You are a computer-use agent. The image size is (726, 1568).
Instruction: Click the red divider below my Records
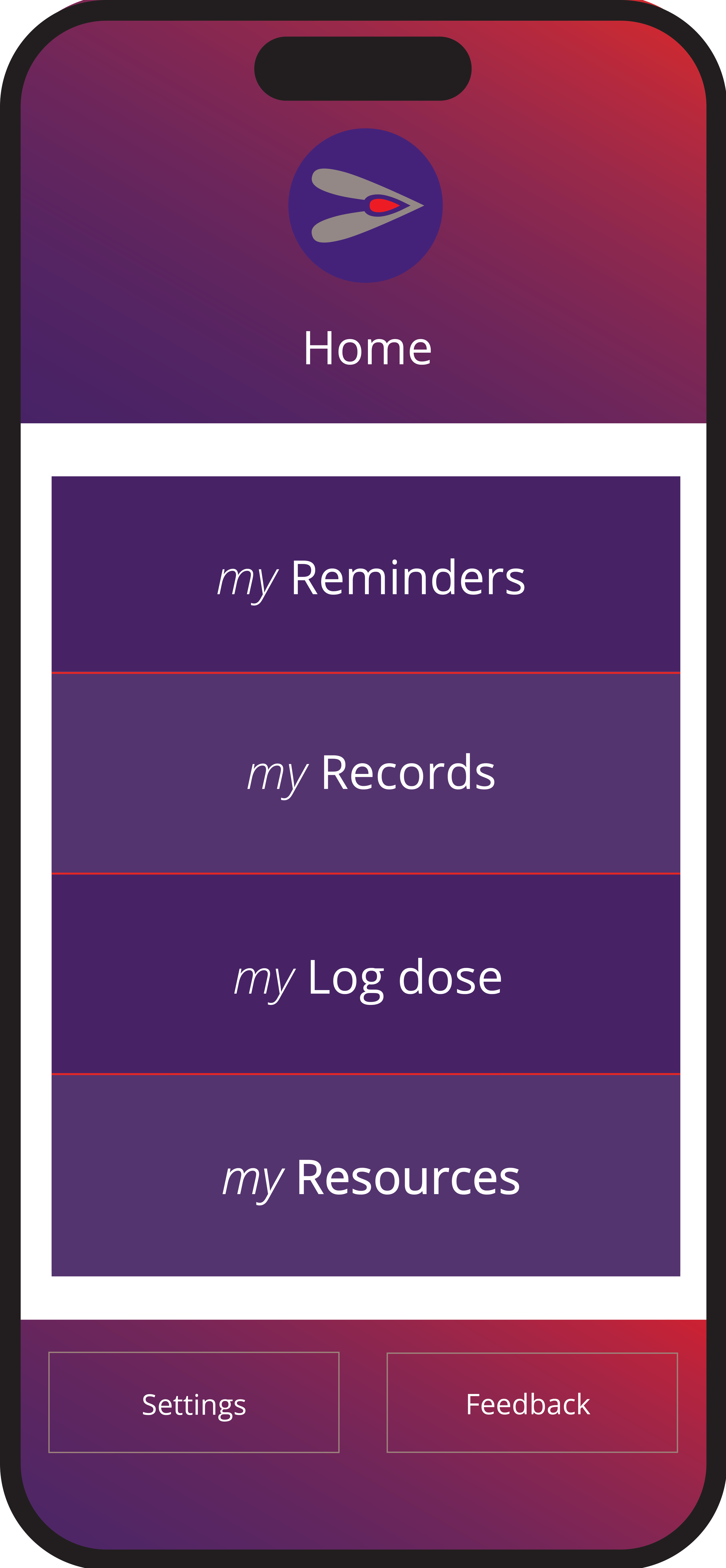(x=366, y=873)
